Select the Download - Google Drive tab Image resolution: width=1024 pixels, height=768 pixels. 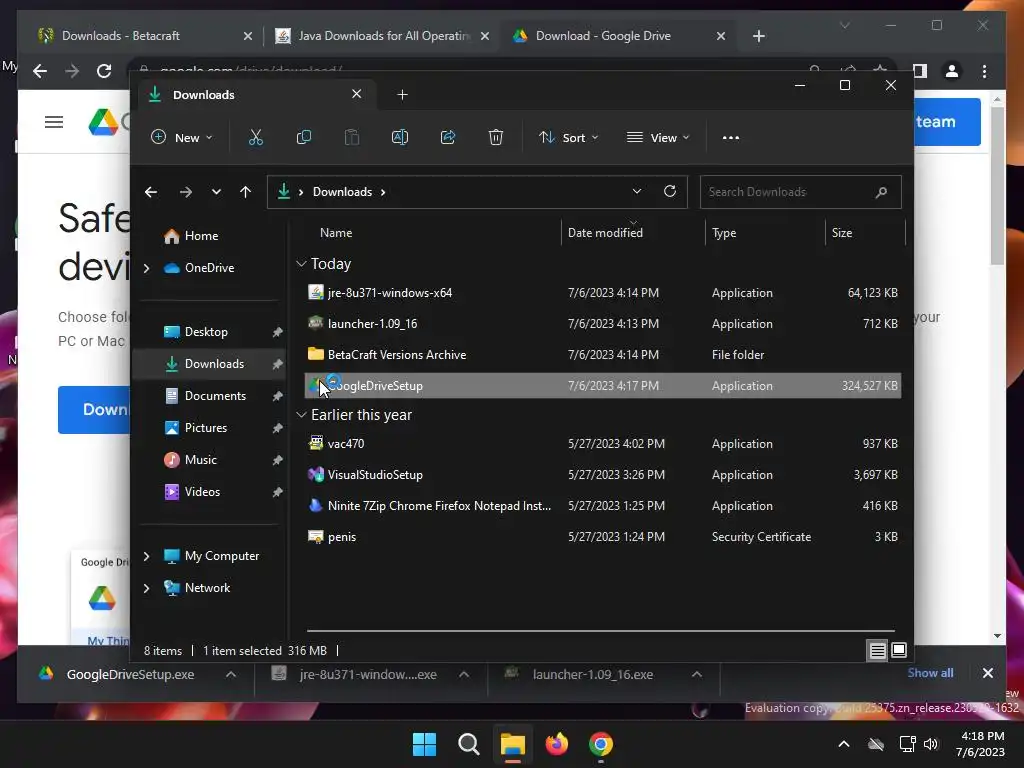pyautogui.click(x=619, y=36)
